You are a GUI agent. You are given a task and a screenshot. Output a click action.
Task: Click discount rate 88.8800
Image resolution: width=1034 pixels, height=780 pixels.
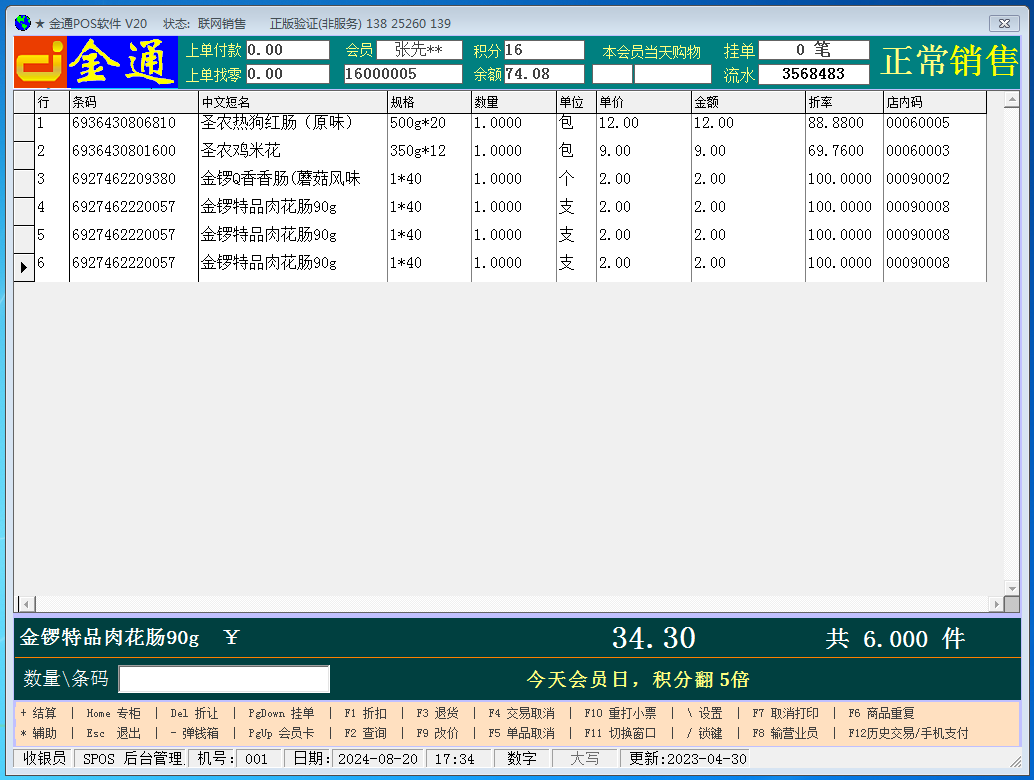[x=836, y=123]
